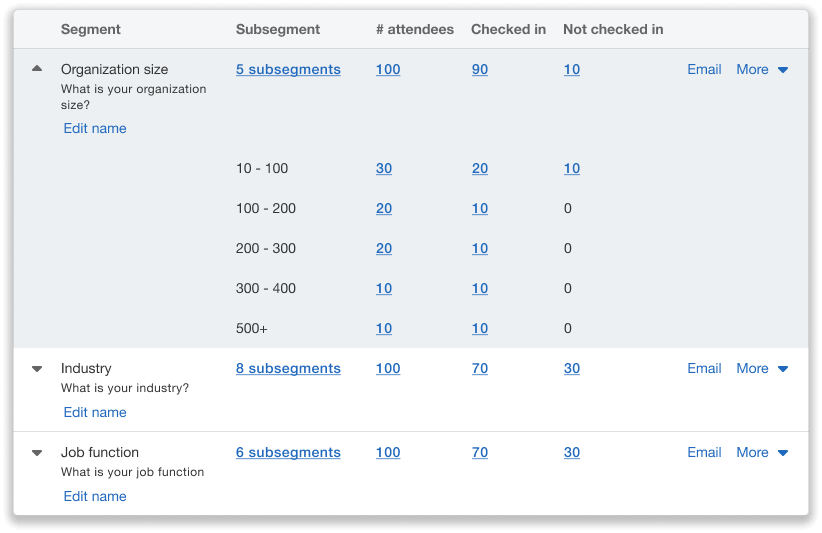
Task: Collapse the Organization size segment
Action: pyautogui.click(x=37, y=69)
